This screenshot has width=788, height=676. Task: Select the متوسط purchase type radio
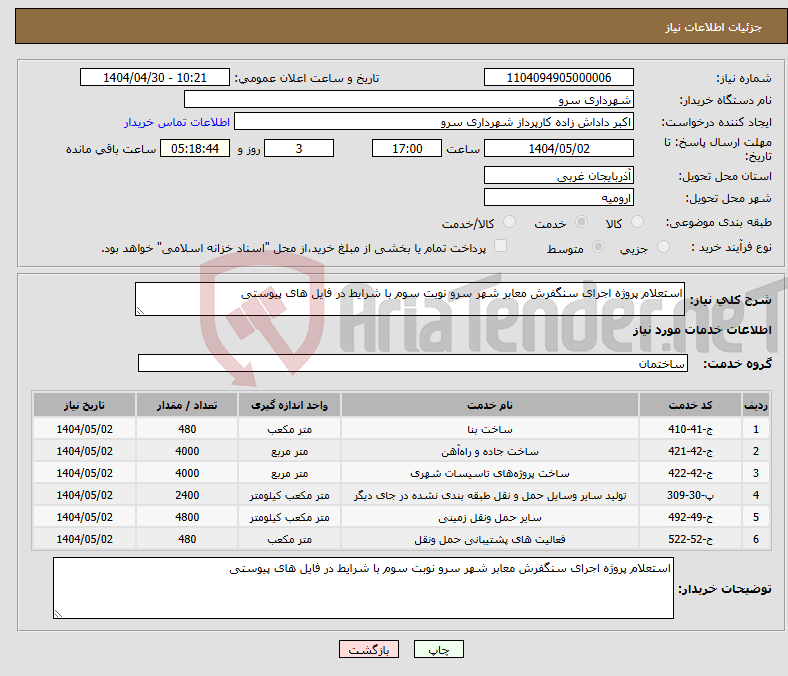click(599, 246)
